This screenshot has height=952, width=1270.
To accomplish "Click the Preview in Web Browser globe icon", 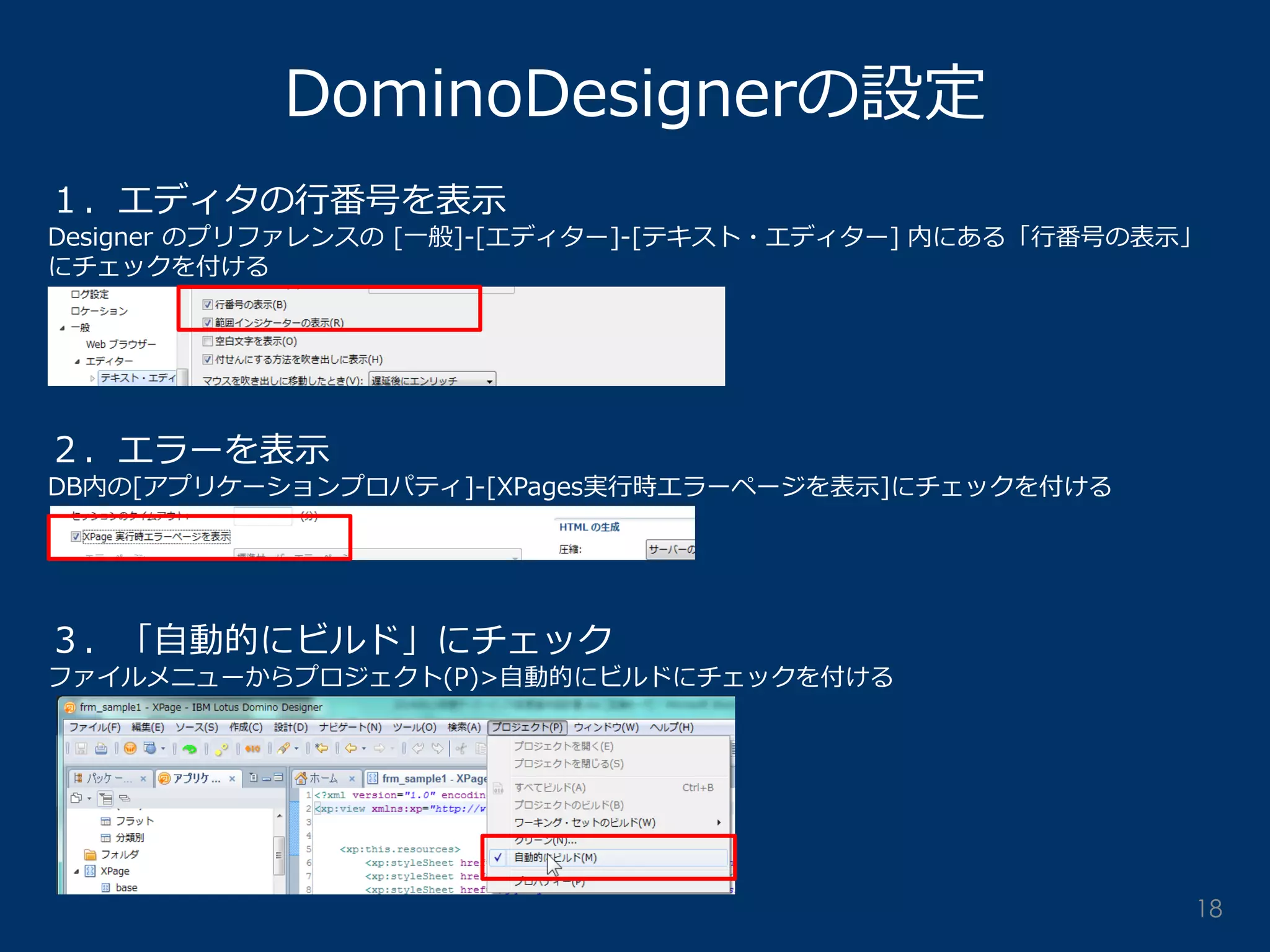I will [x=149, y=749].
